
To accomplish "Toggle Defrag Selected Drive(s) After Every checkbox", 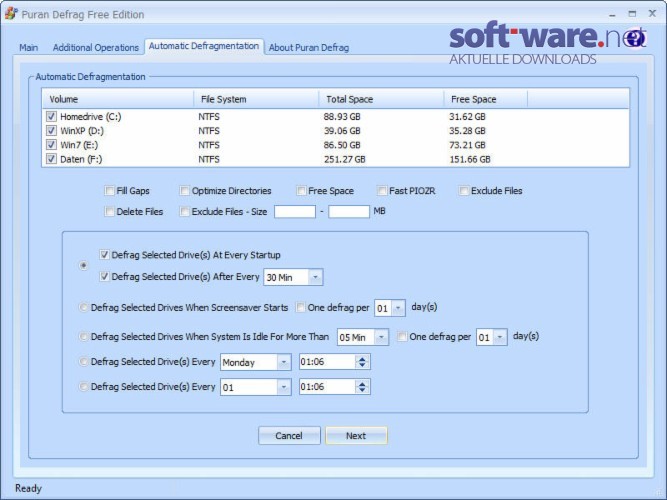I will click(104, 276).
